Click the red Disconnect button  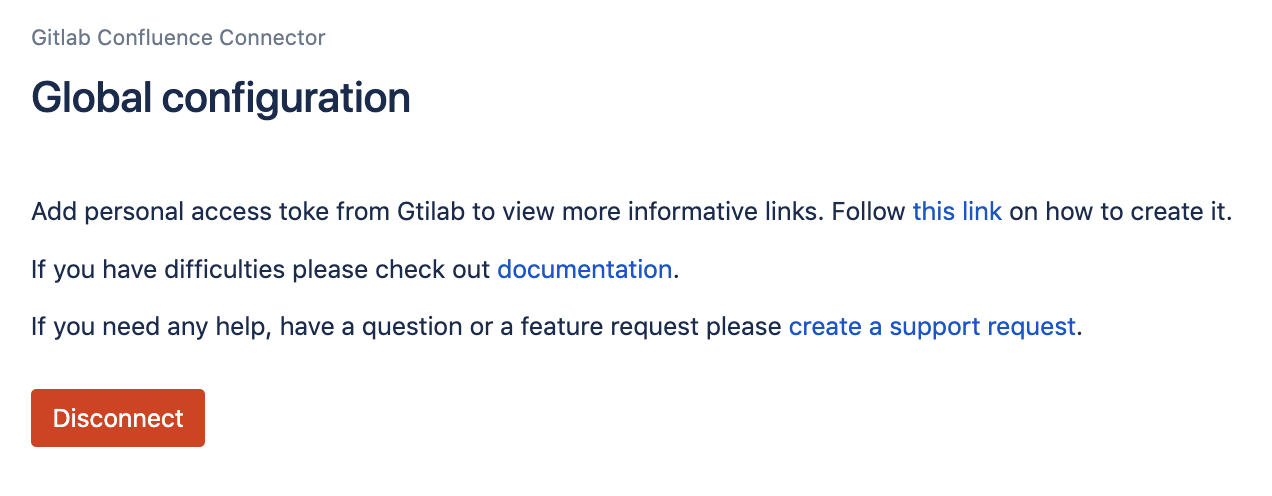click(118, 418)
